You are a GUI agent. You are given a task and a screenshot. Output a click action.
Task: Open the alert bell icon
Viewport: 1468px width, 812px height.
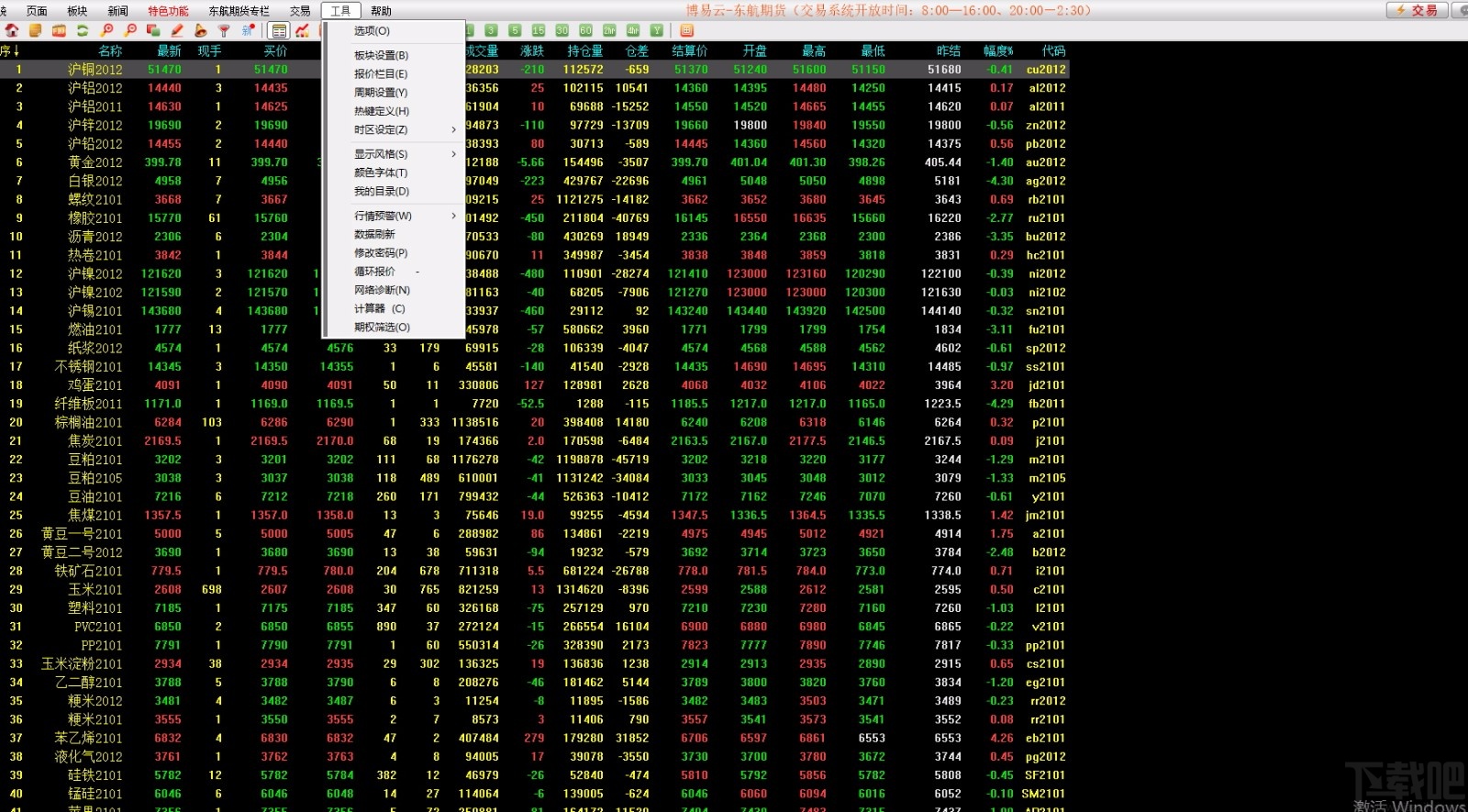click(x=201, y=30)
